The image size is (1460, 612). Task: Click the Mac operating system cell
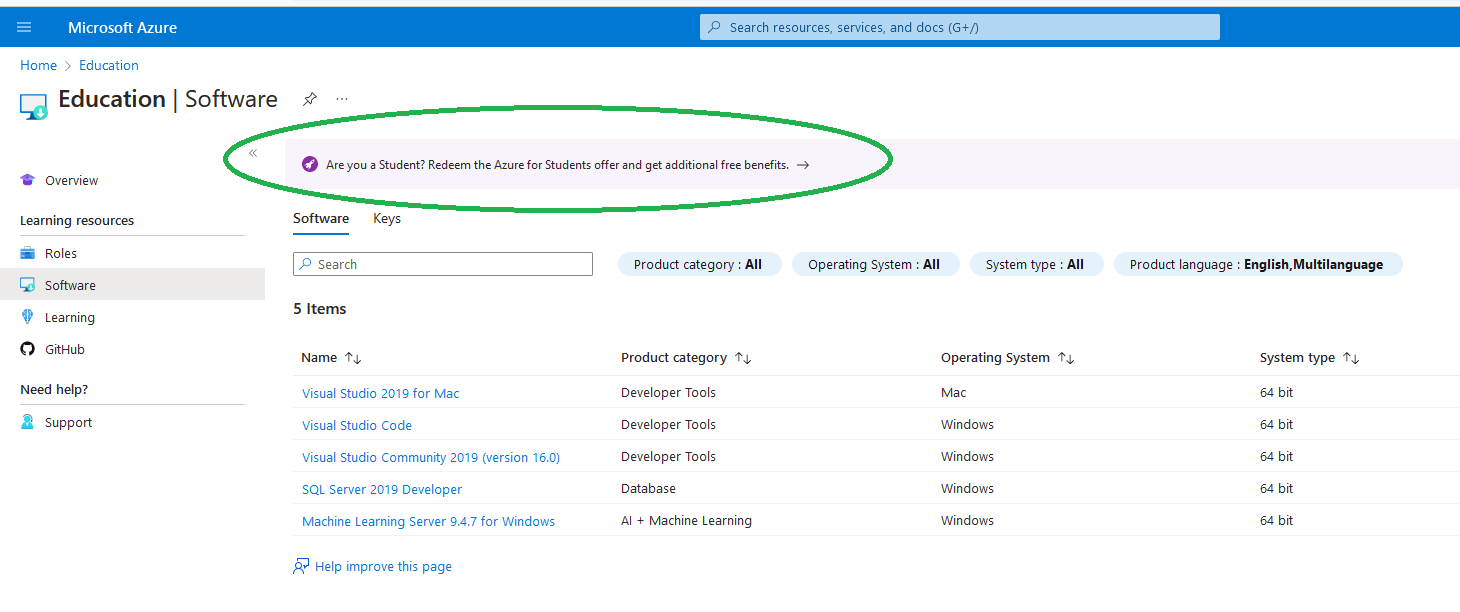[954, 393]
